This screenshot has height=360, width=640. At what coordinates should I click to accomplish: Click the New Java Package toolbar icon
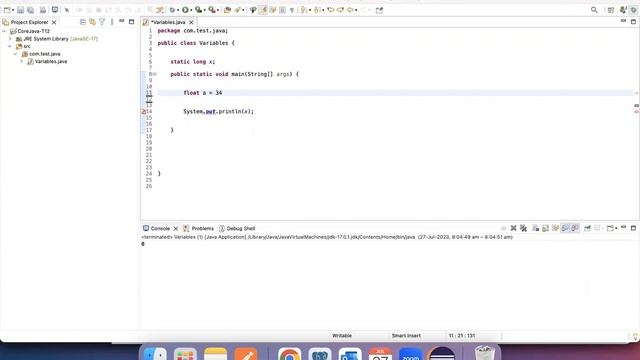point(227,10)
